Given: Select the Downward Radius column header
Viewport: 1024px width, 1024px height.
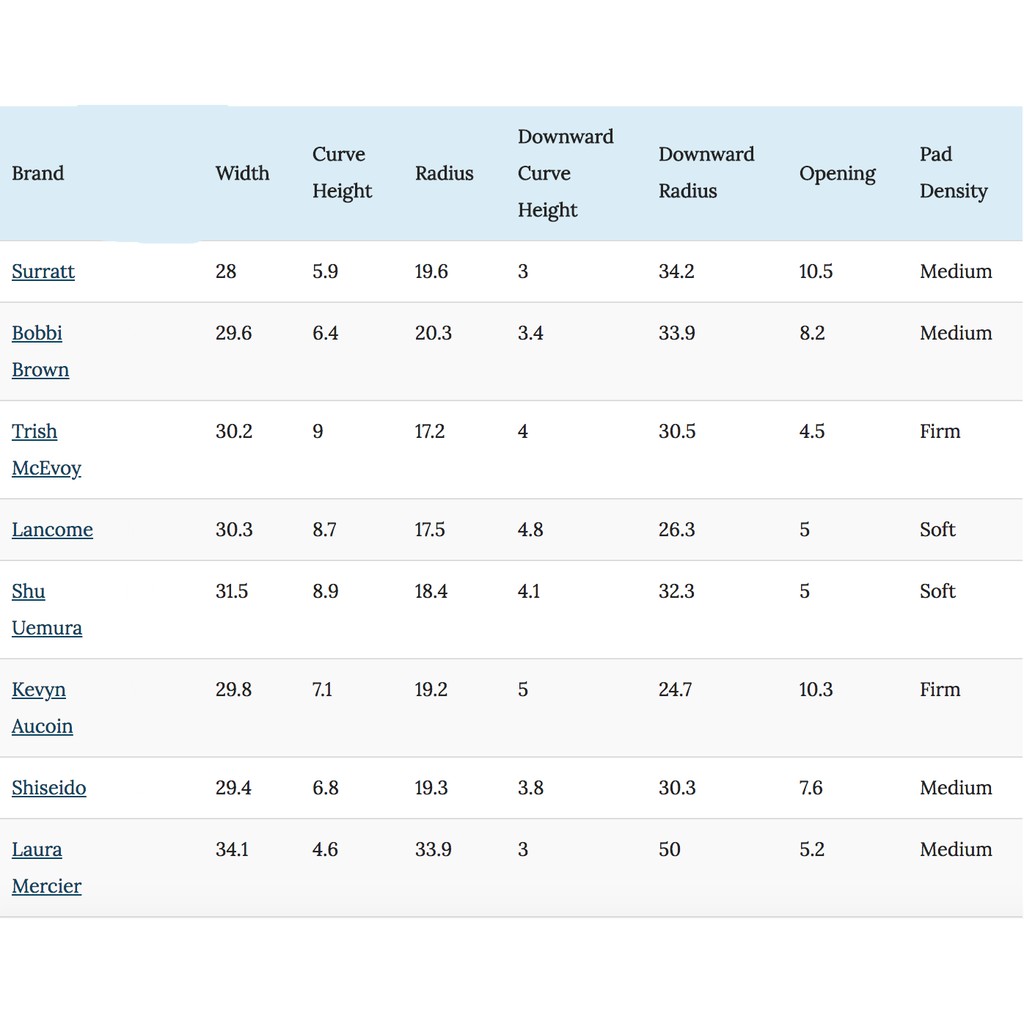Looking at the screenshot, I should pos(706,173).
